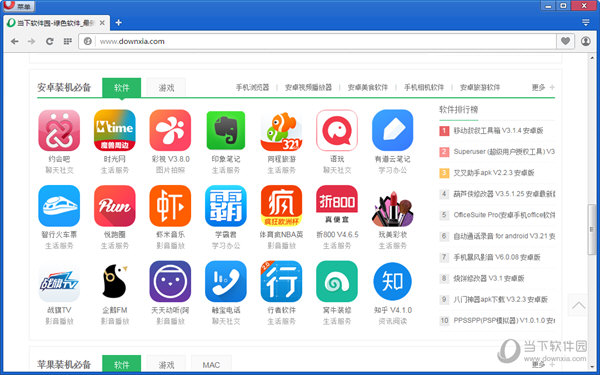
Task: Open the 虾米音乐 app icon
Action: (170, 206)
